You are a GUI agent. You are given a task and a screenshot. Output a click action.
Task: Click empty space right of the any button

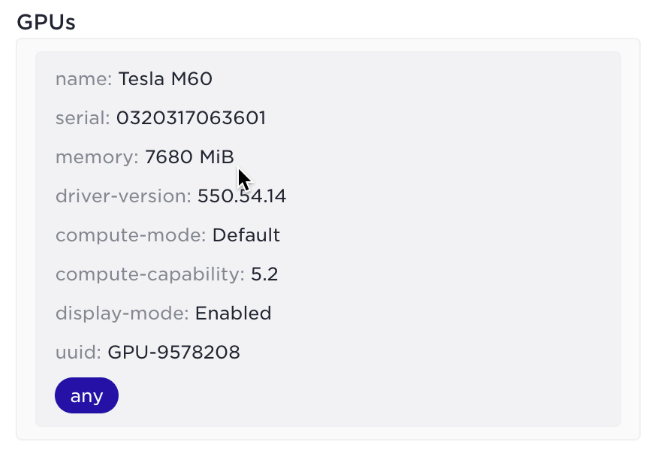tap(370, 395)
